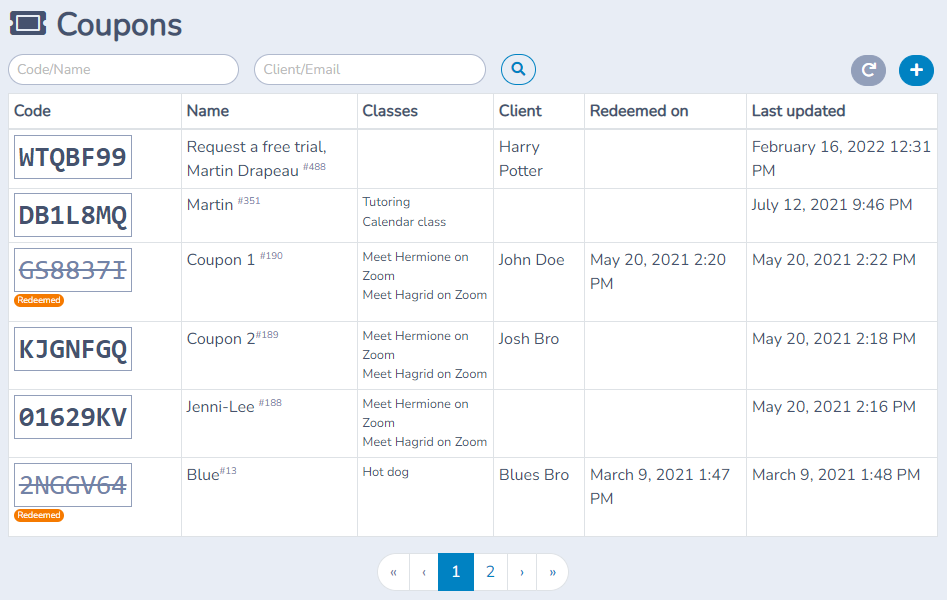Click last updated February 16, 2022 12:31 PM
This screenshot has height=600, width=947.
[841, 159]
